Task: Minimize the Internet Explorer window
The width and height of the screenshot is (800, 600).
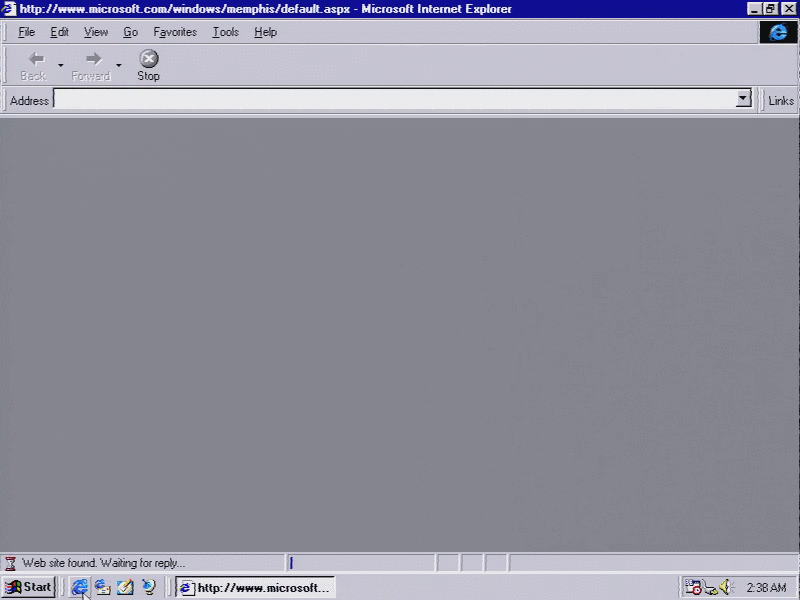Action: click(754, 9)
